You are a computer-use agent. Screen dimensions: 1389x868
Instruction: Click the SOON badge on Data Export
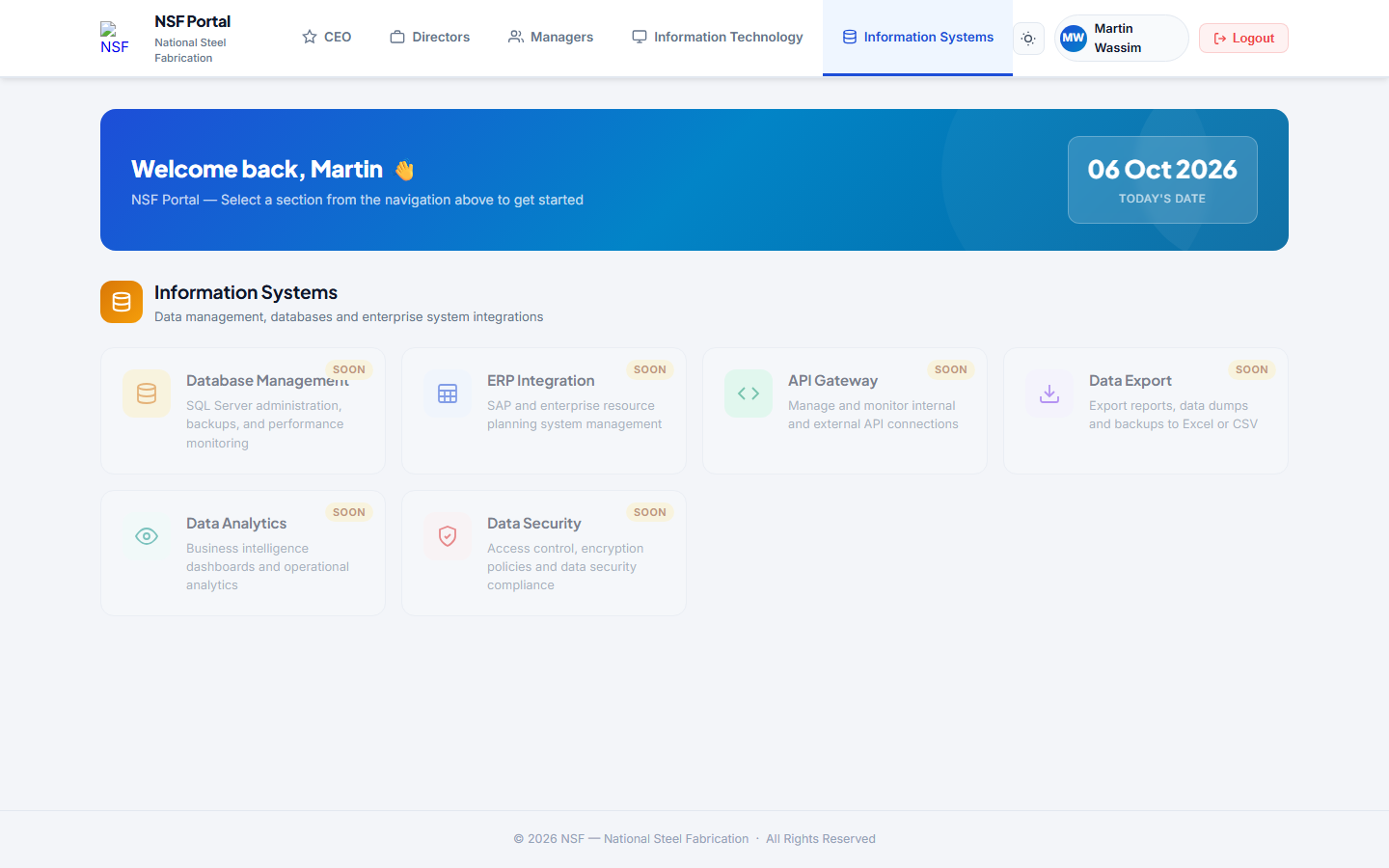1252,369
